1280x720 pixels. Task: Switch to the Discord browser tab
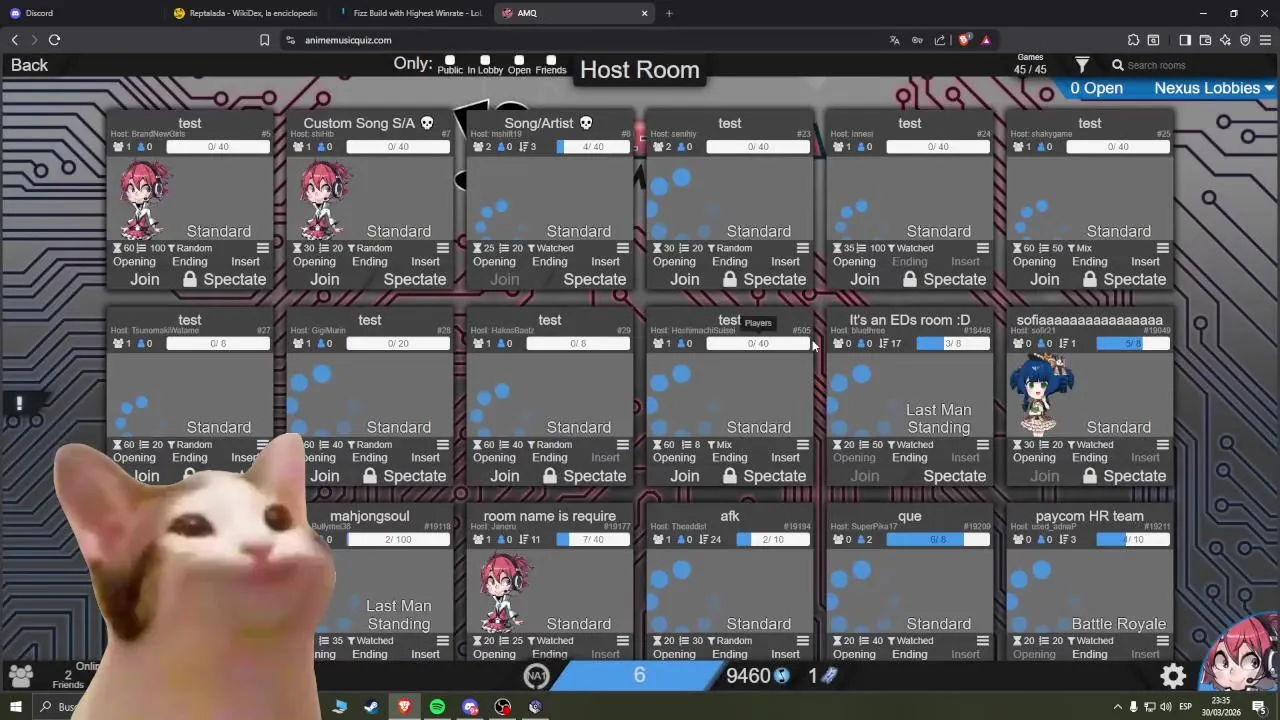point(80,13)
